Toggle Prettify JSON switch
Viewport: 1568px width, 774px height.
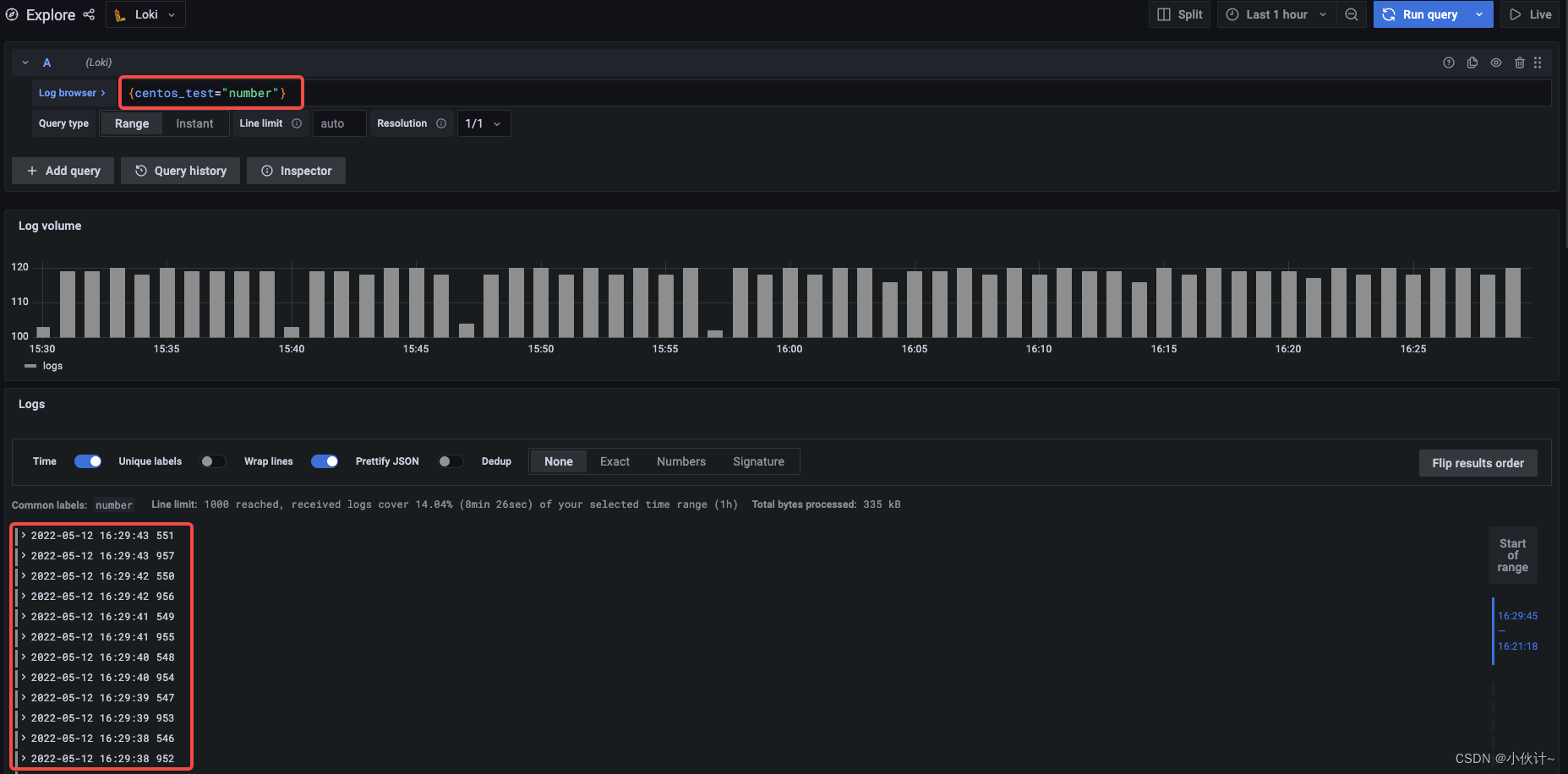pyautogui.click(x=450, y=461)
